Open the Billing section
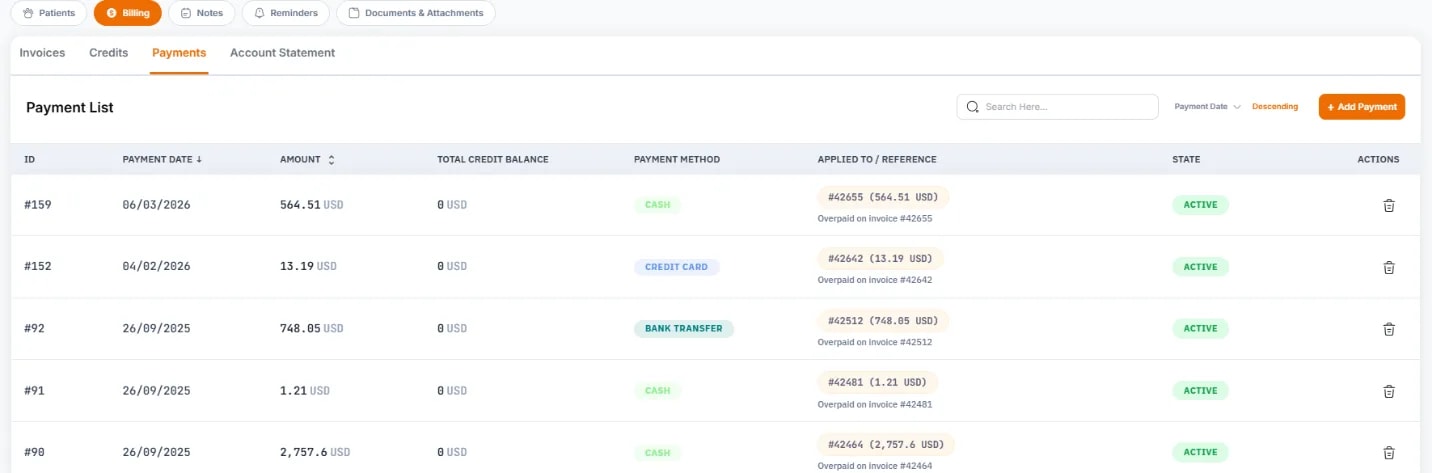 (x=127, y=13)
